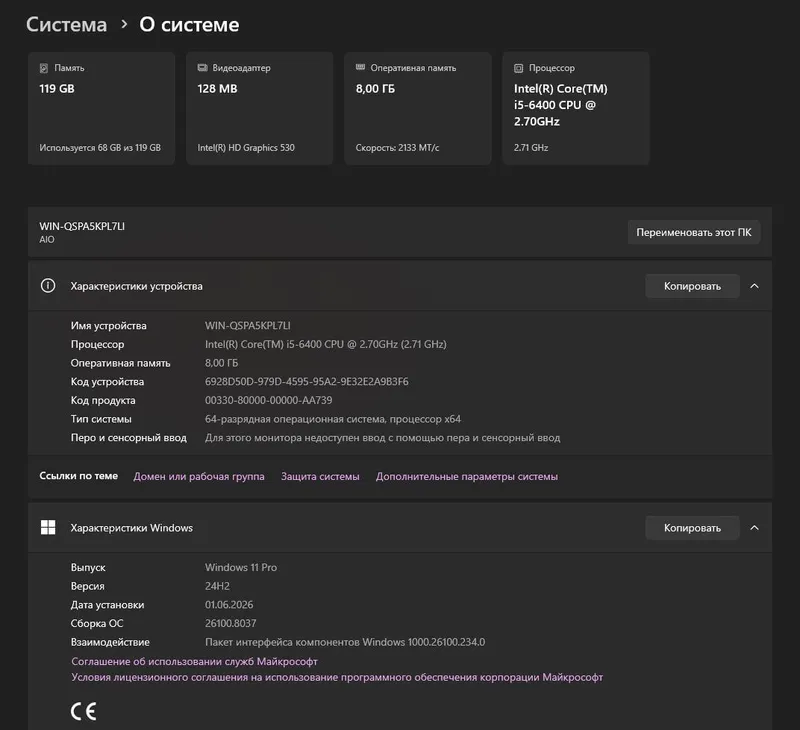
Task: Click the О системе page title
Action: tap(189, 24)
